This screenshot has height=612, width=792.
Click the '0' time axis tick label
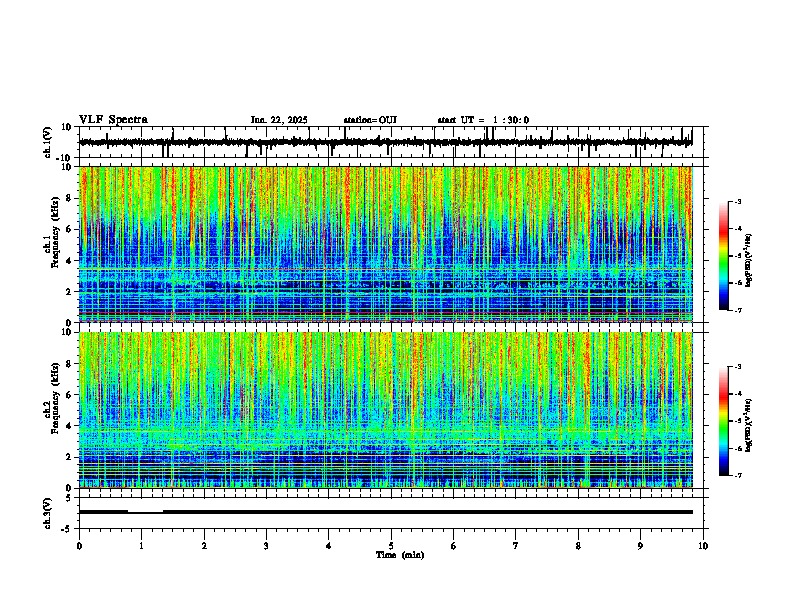coord(79,546)
